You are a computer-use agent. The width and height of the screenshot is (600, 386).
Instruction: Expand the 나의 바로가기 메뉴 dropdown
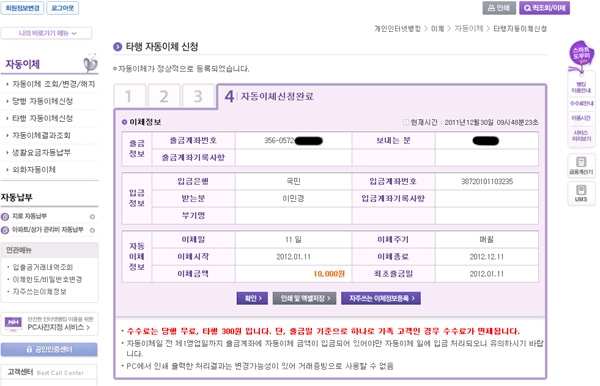tap(46, 33)
